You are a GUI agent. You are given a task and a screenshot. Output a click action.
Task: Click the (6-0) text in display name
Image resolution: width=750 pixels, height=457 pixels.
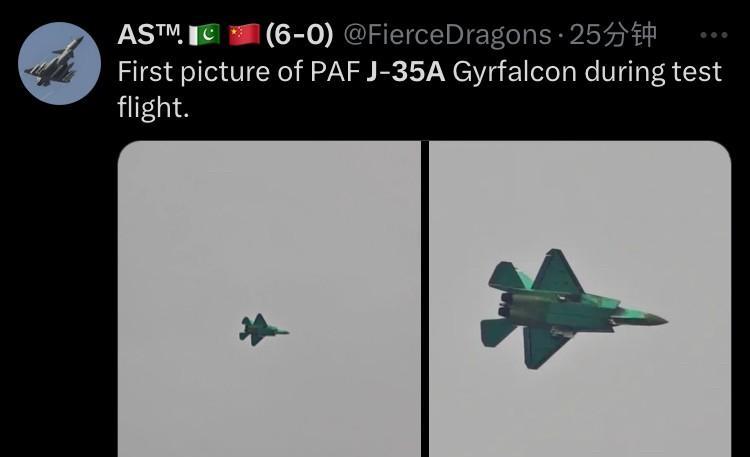(x=299, y=35)
